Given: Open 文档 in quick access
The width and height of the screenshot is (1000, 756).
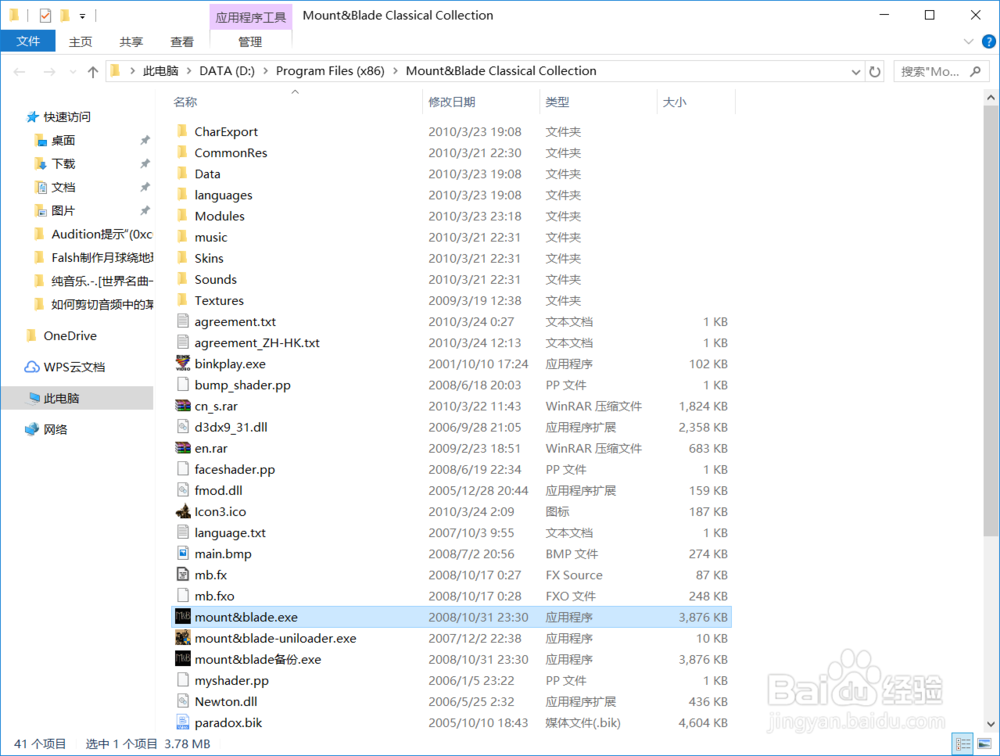Looking at the screenshot, I should (63, 187).
